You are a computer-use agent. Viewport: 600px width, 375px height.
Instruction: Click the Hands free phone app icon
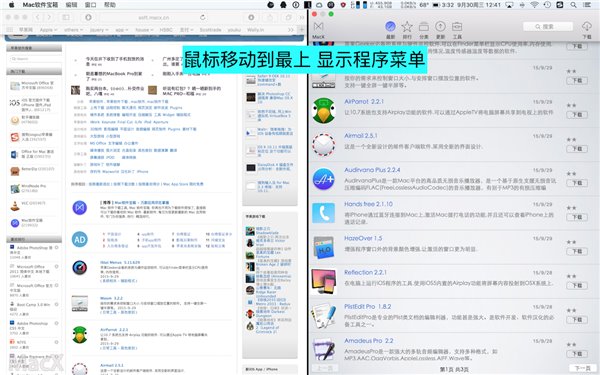click(x=323, y=213)
